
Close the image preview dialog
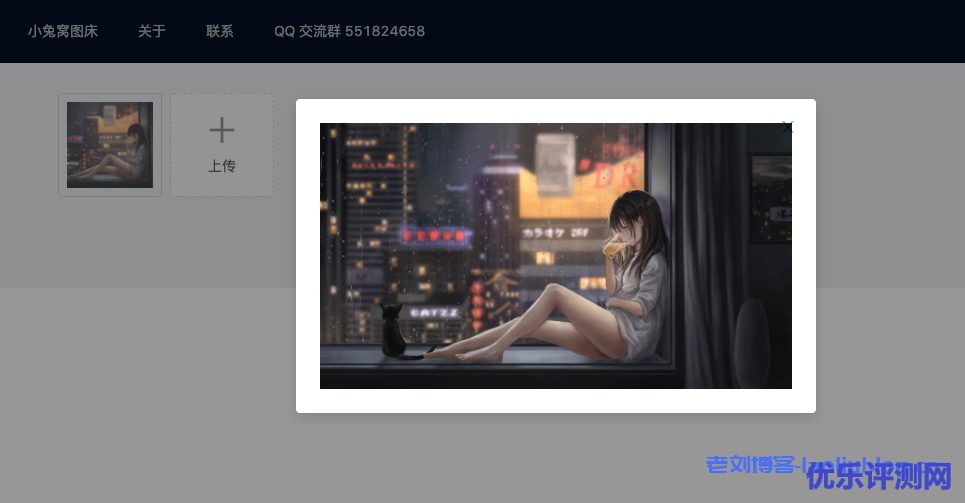(787, 127)
